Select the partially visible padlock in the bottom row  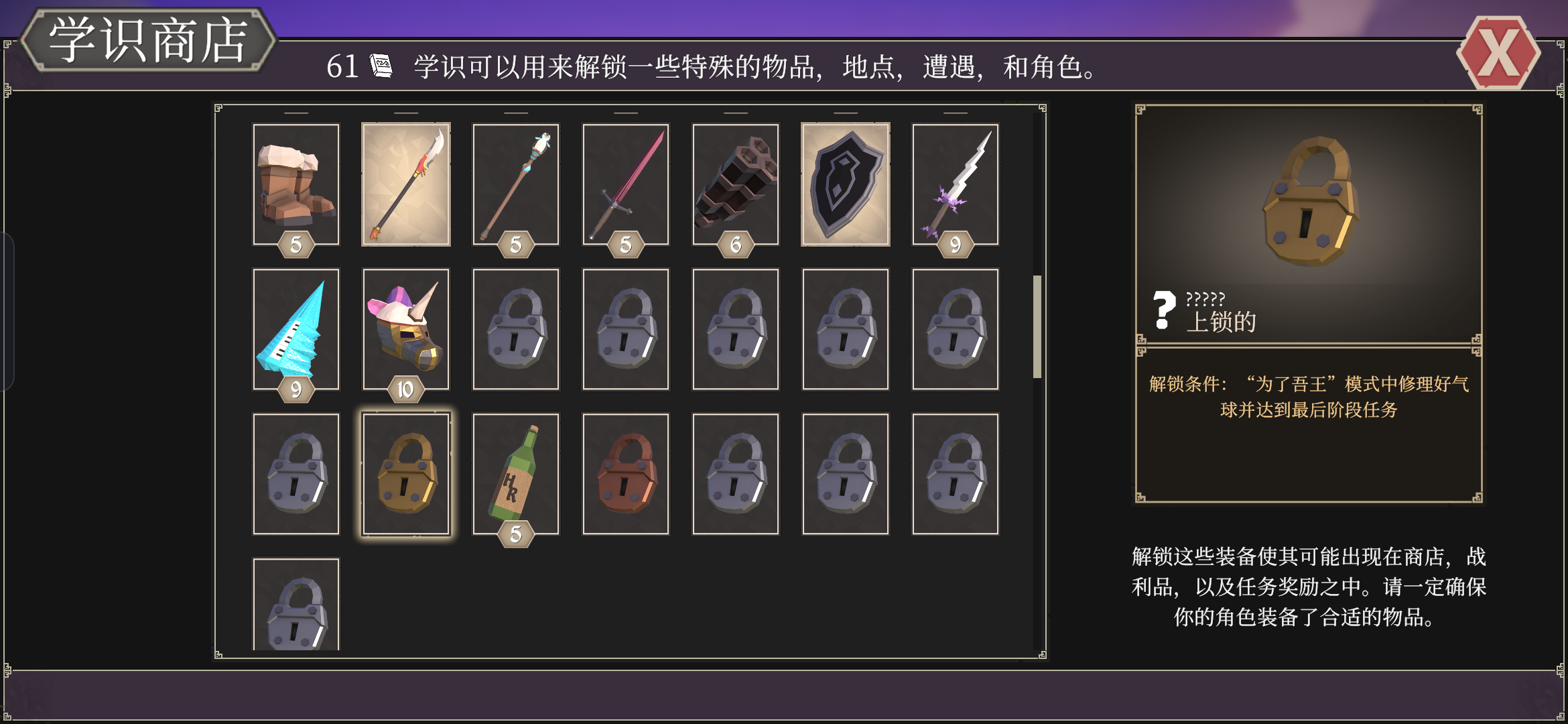coord(296,605)
